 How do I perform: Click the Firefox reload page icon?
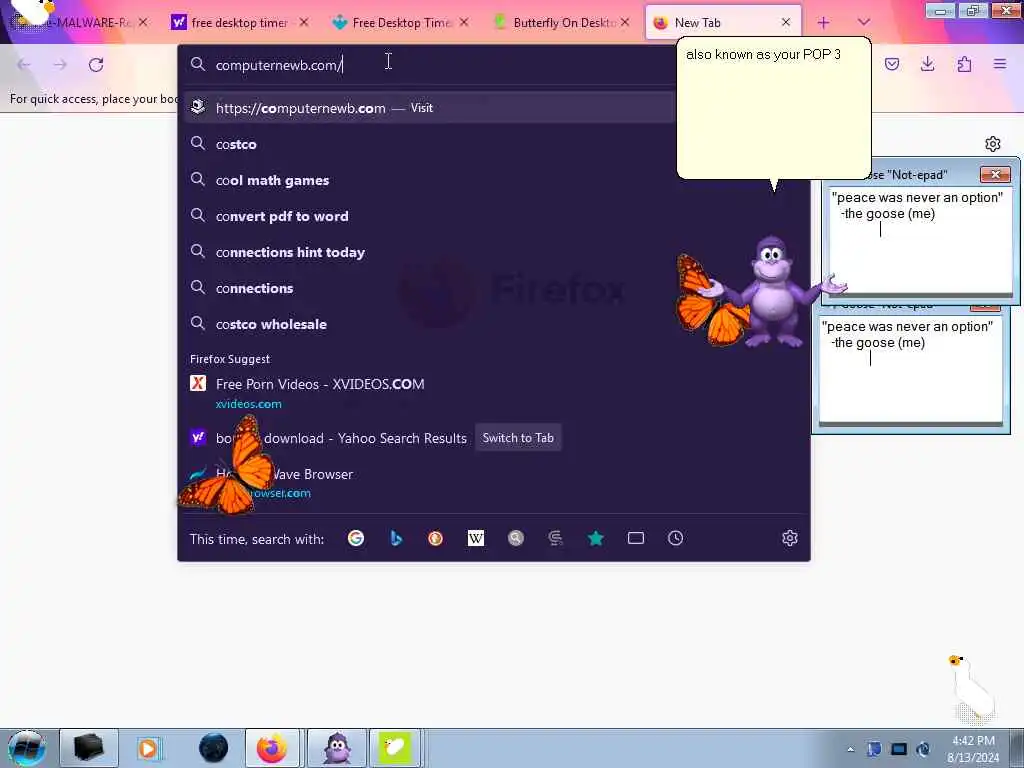[96, 65]
